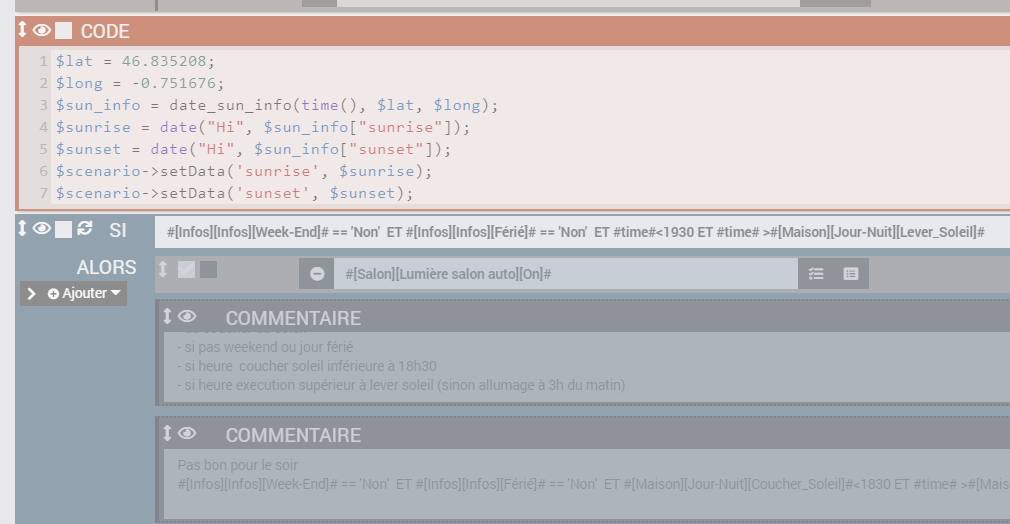This screenshot has width=1010, height=524.
Task: Toggle eye of the first COMMENTAIRE block
Action: coord(187,316)
